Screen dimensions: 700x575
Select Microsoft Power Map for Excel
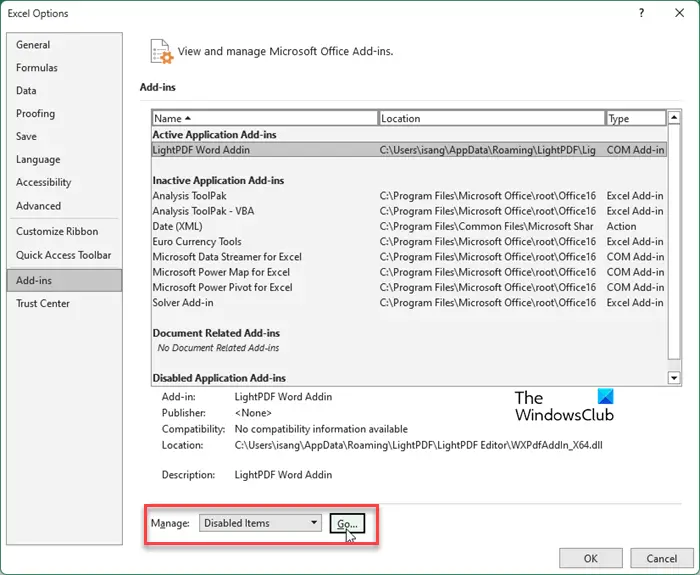pyautogui.click(x=409, y=272)
